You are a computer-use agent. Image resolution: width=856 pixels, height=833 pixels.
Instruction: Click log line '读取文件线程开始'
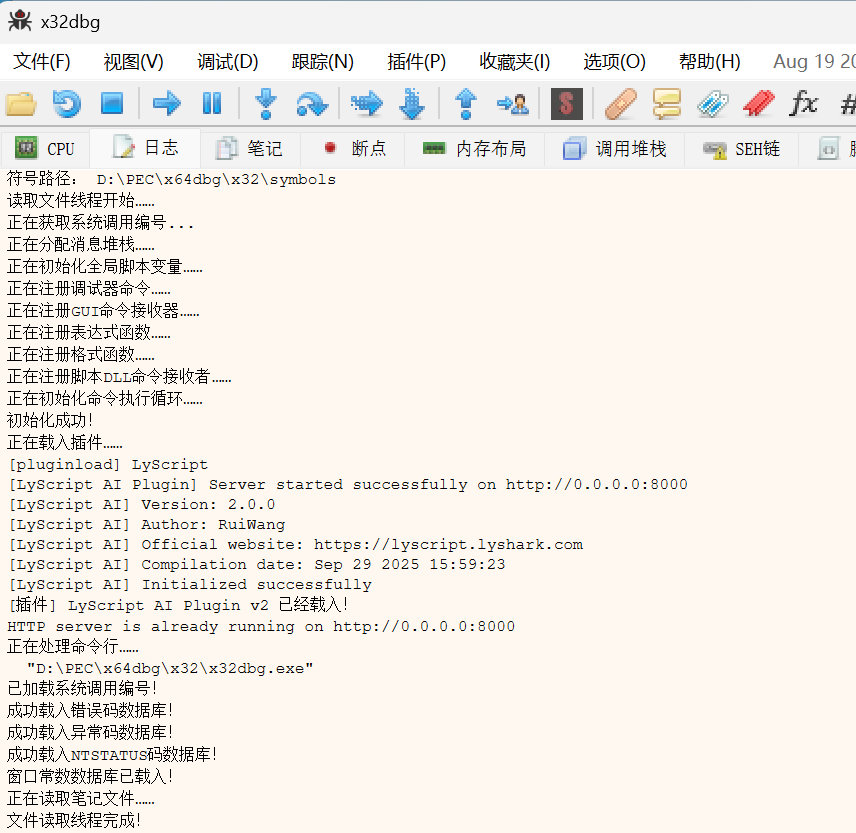(80, 200)
